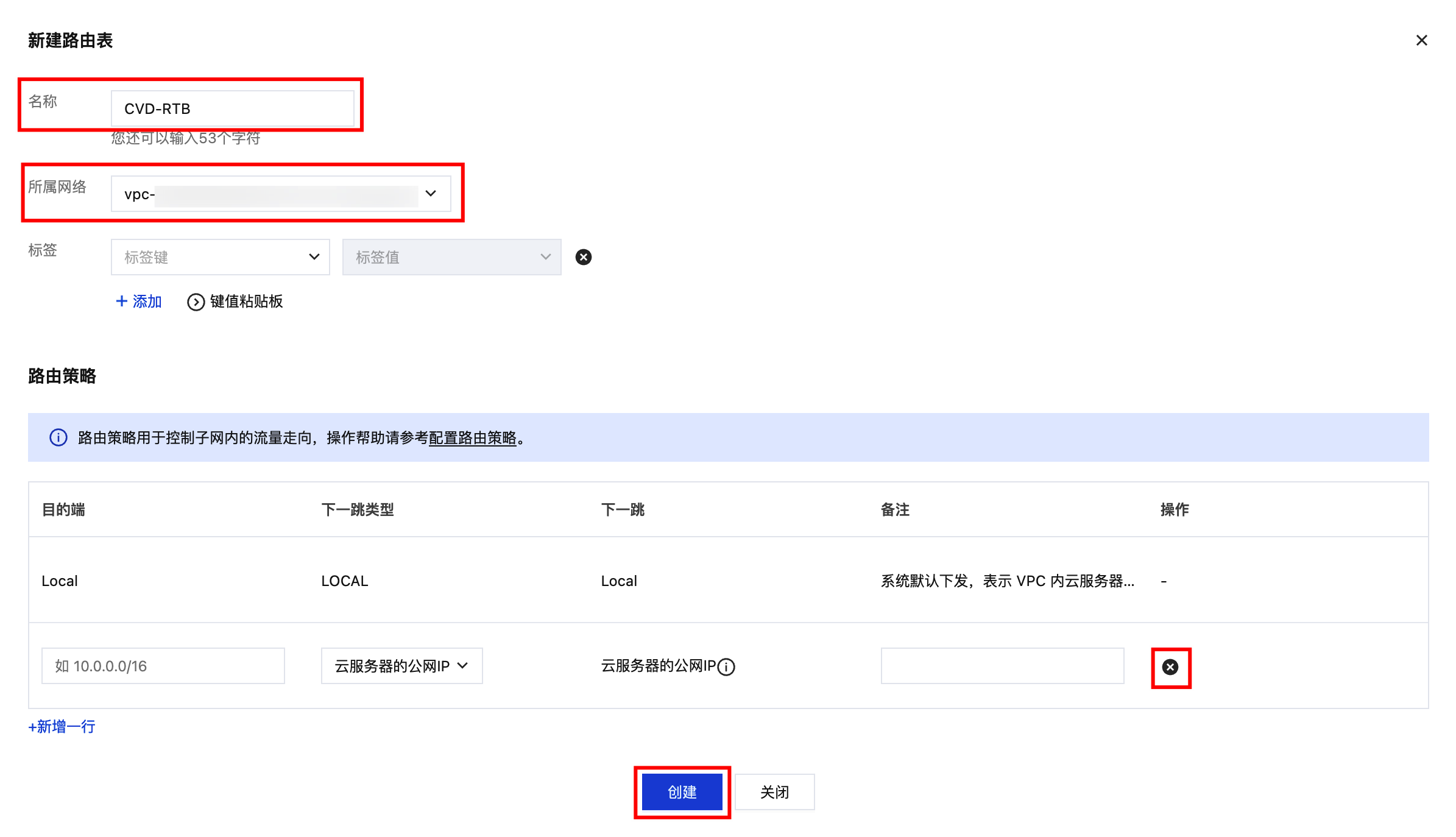Open the 配置路由策略 help link
1456x837 pixels.
[472, 437]
